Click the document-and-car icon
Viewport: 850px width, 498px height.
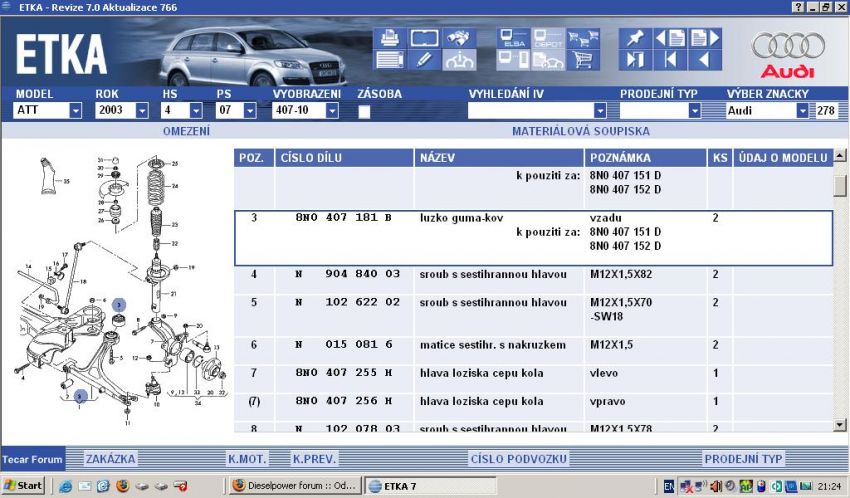(548, 60)
